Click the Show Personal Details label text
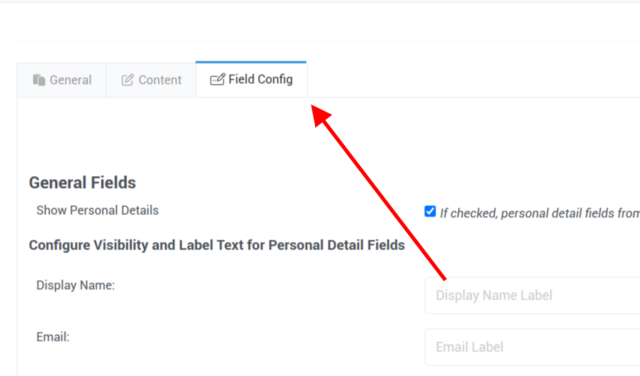Viewport: 640px width, 376px height. (97, 210)
